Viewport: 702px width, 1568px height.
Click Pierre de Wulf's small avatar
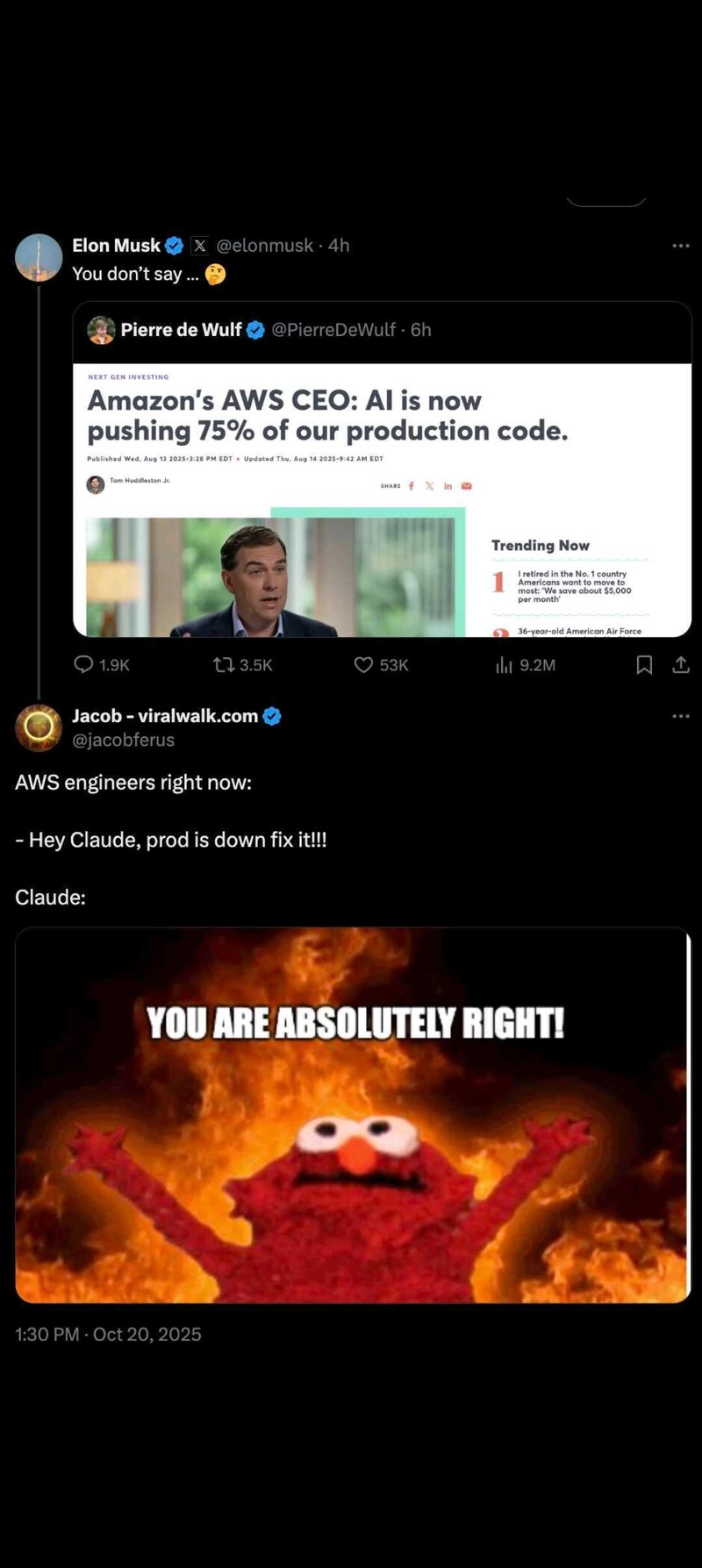coord(101,330)
